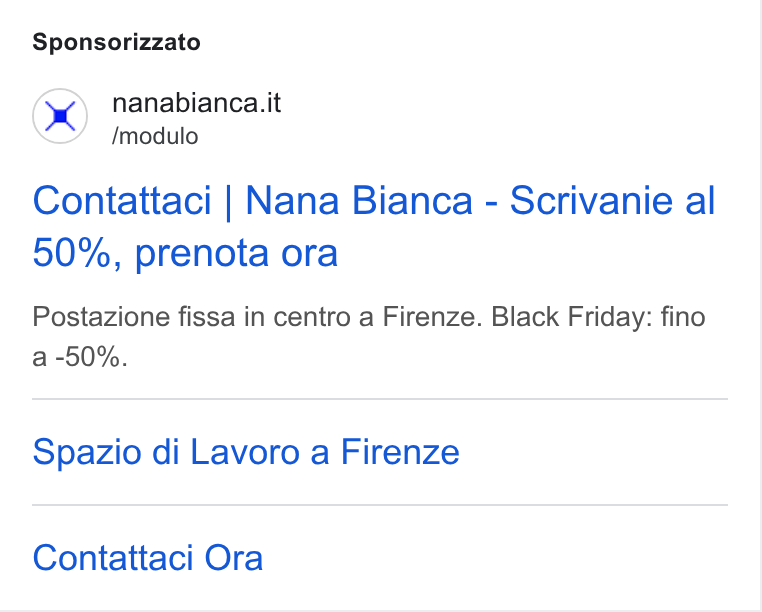Click 'Scrivanie al' in the ad headline
The height and width of the screenshot is (612, 762).
[612, 200]
